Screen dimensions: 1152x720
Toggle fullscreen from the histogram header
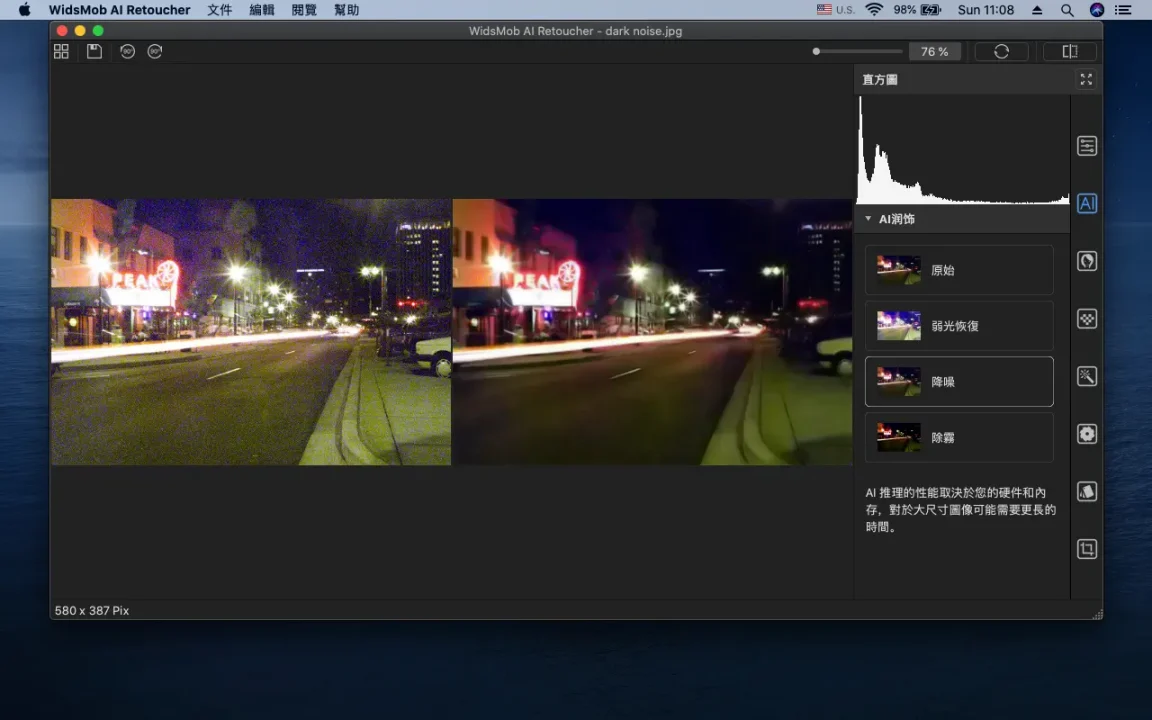(x=1086, y=79)
